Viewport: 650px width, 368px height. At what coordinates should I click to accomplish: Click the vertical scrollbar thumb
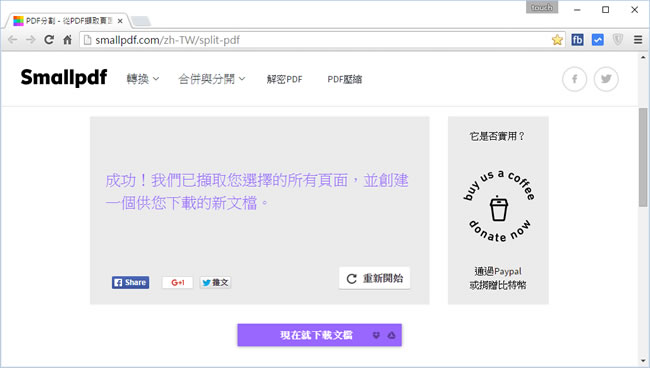643,157
